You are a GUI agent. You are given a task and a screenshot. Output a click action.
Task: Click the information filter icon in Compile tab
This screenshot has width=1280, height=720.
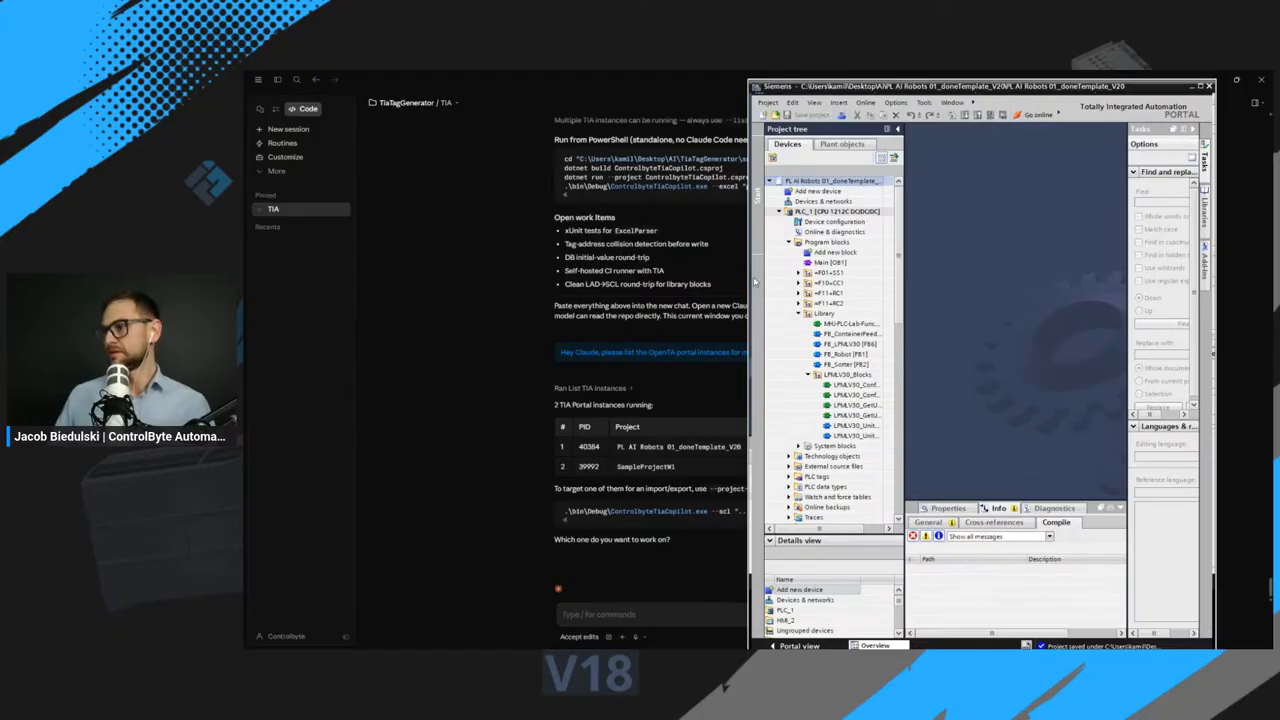[x=938, y=536]
